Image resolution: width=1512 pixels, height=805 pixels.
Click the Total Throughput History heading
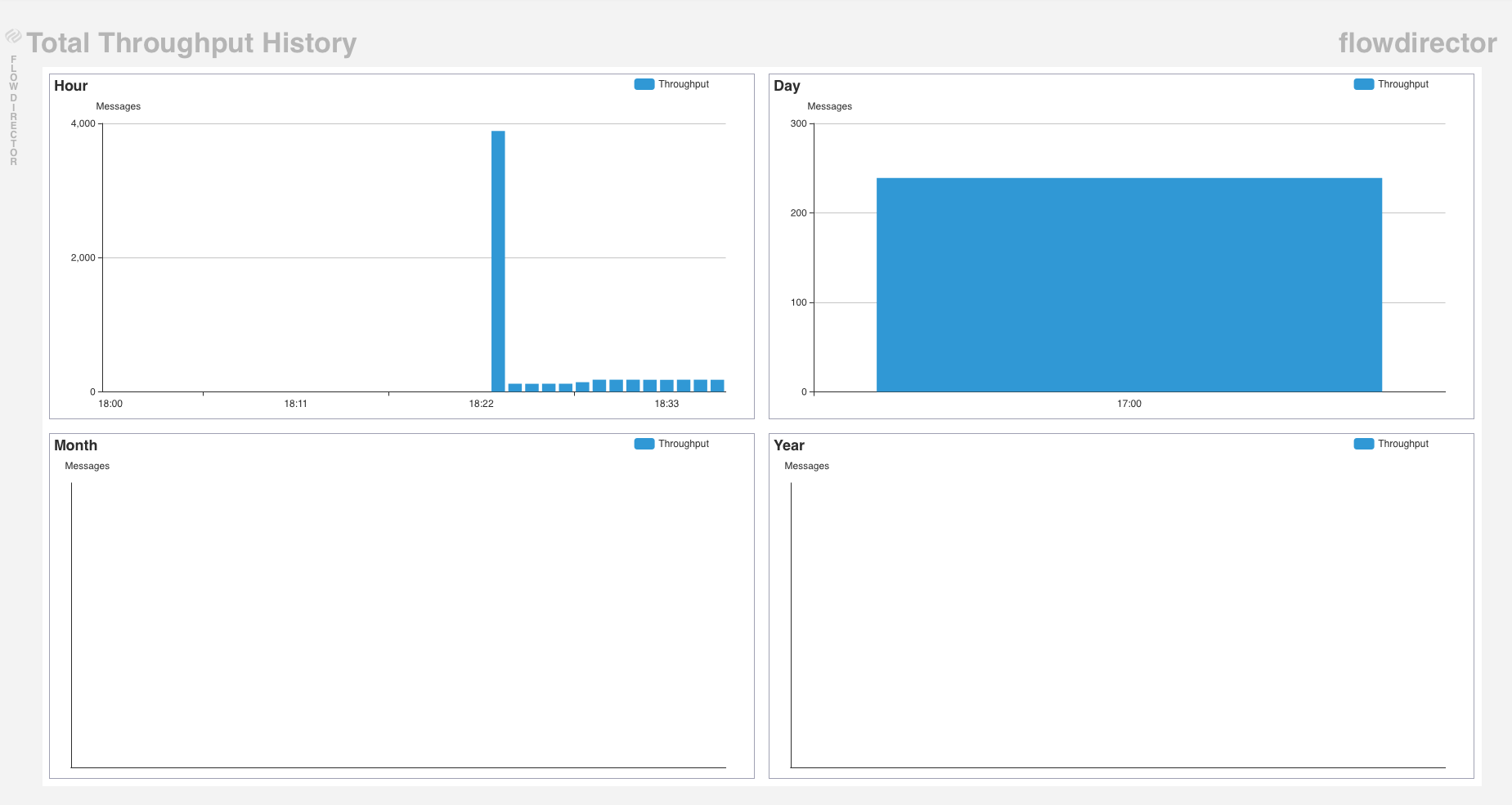pos(191,42)
